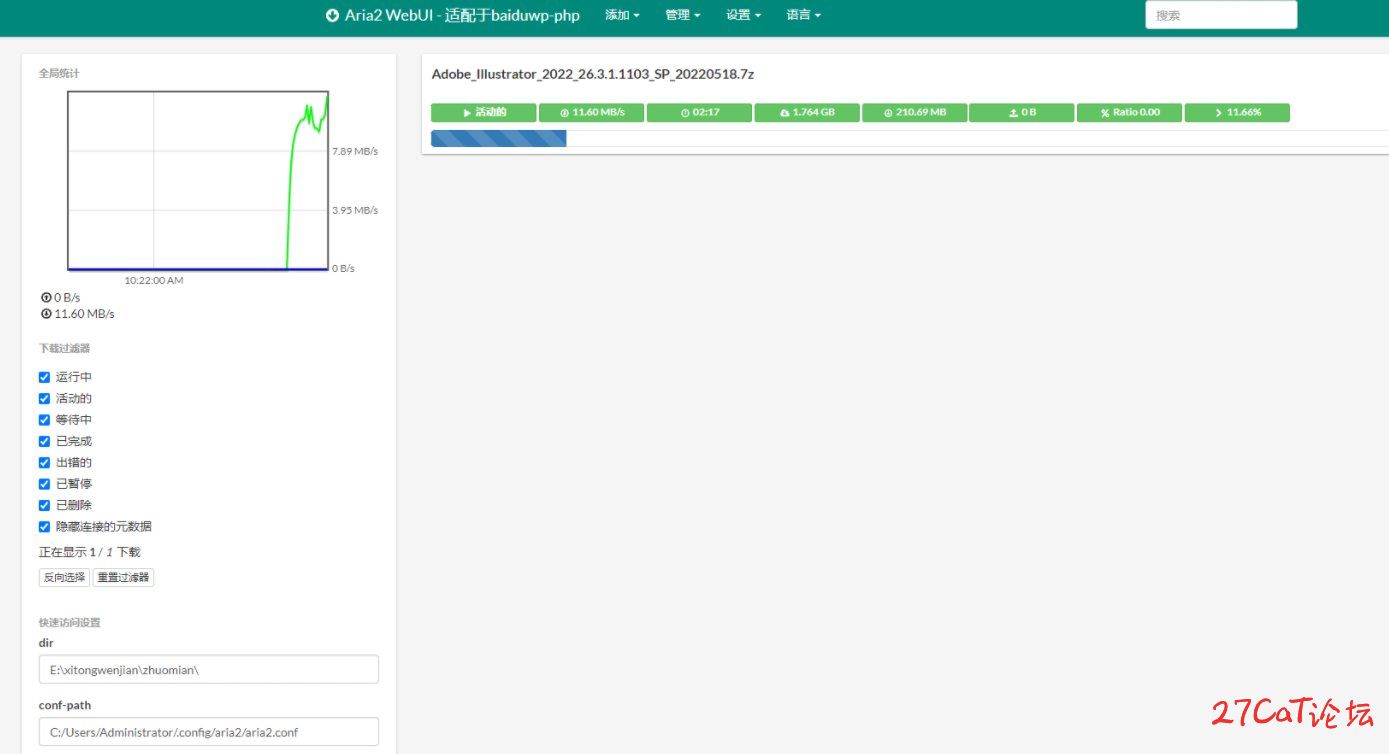Open the 语言 dropdown menu
1389x754 pixels.
[803, 15]
